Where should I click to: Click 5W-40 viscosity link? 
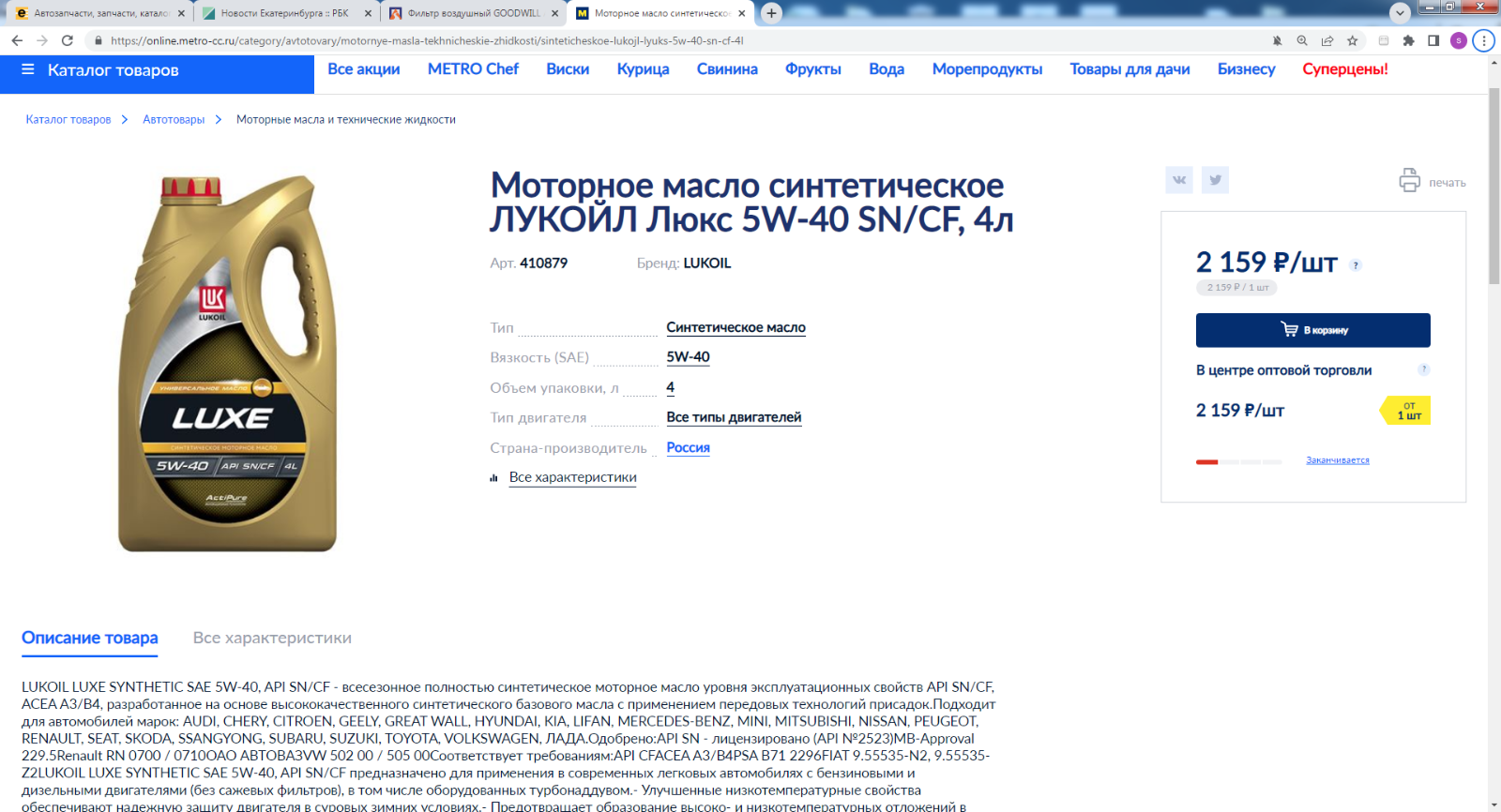click(688, 357)
